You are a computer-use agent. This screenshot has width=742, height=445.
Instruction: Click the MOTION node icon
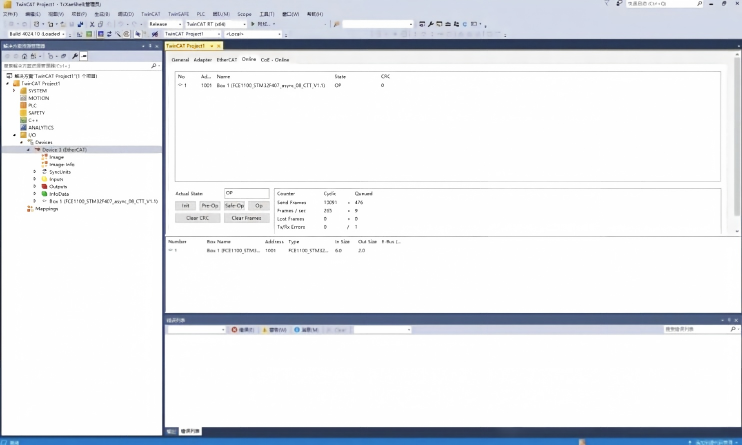pos(23,98)
